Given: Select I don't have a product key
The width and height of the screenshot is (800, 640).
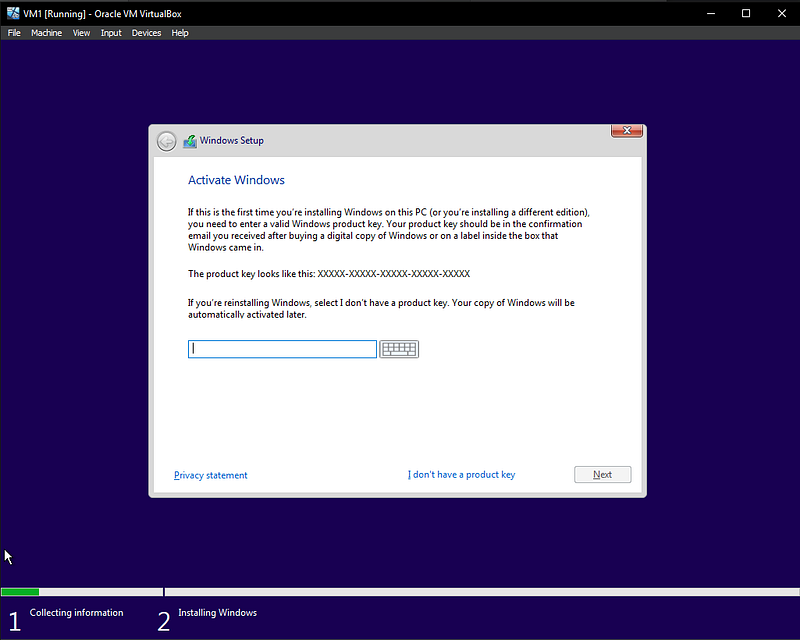Looking at the screenshot, I should click(x=461, y=475).
